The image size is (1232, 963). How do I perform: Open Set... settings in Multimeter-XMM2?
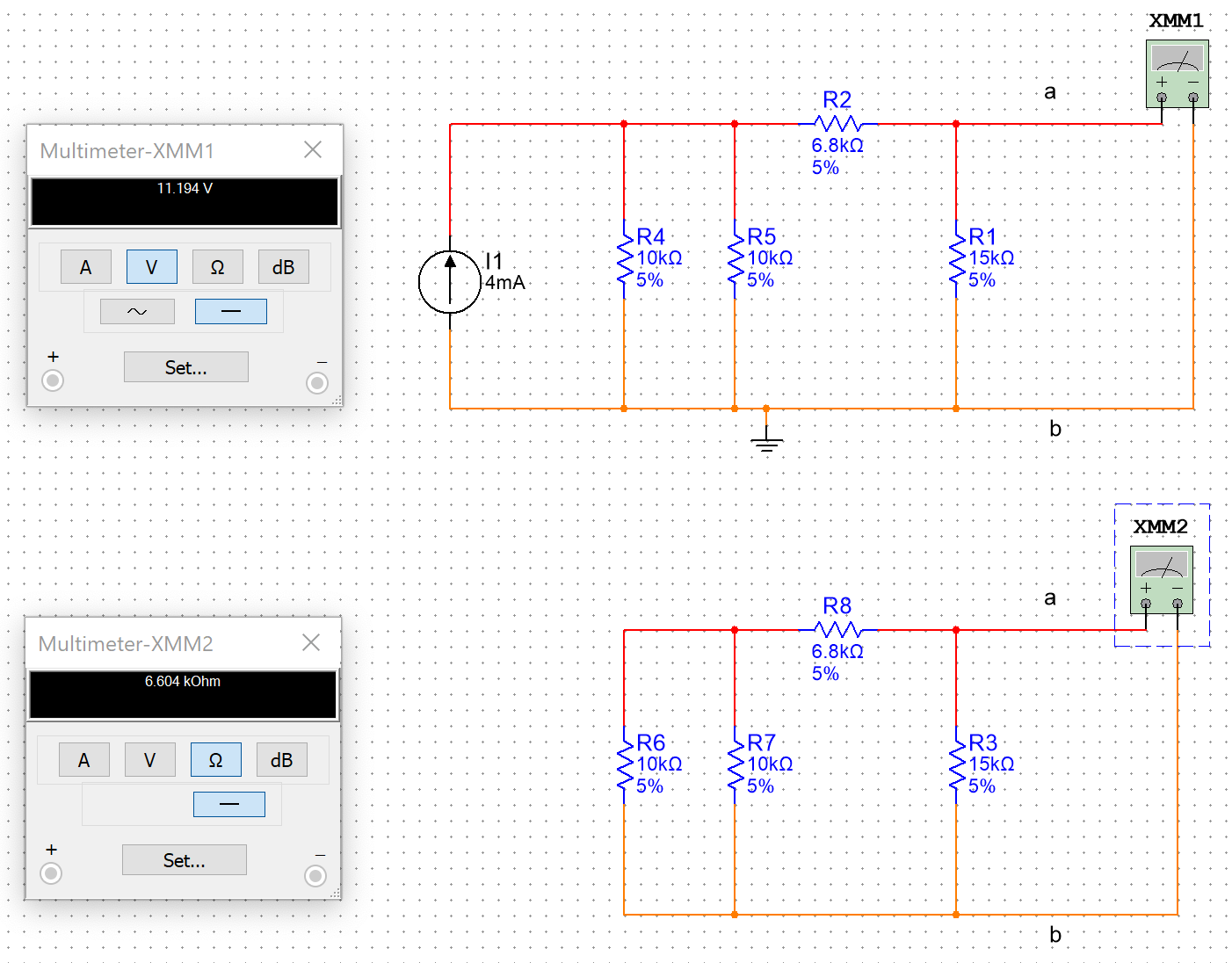pos(184,860)
